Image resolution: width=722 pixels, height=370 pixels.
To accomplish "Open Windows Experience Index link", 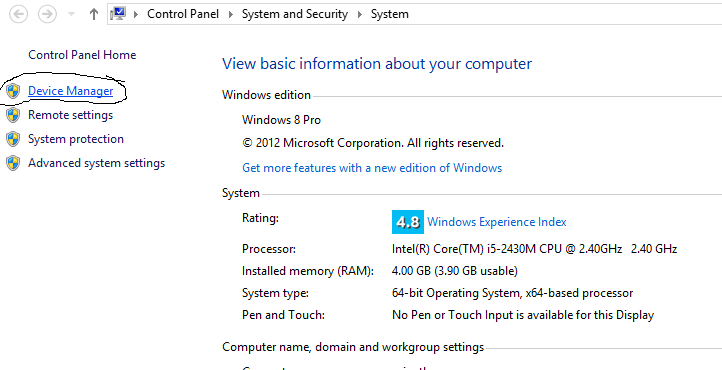I will click(x=497, y=222).
